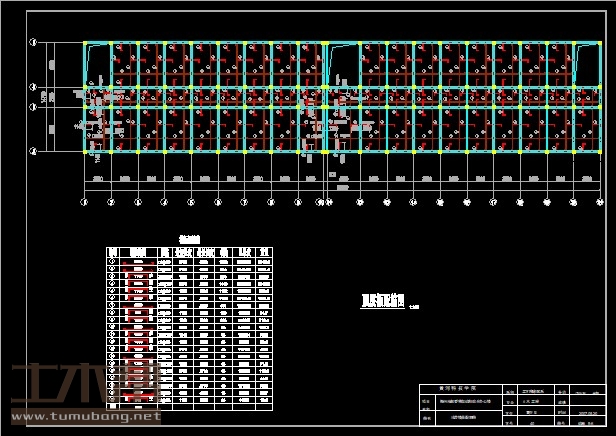Select the header row of the rebar table

point(190,251)
